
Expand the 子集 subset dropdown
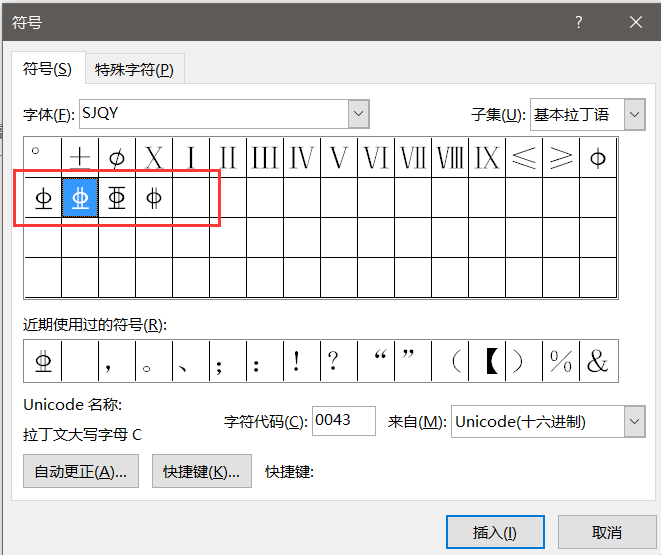pyautogui.click(x=634, y=114)
